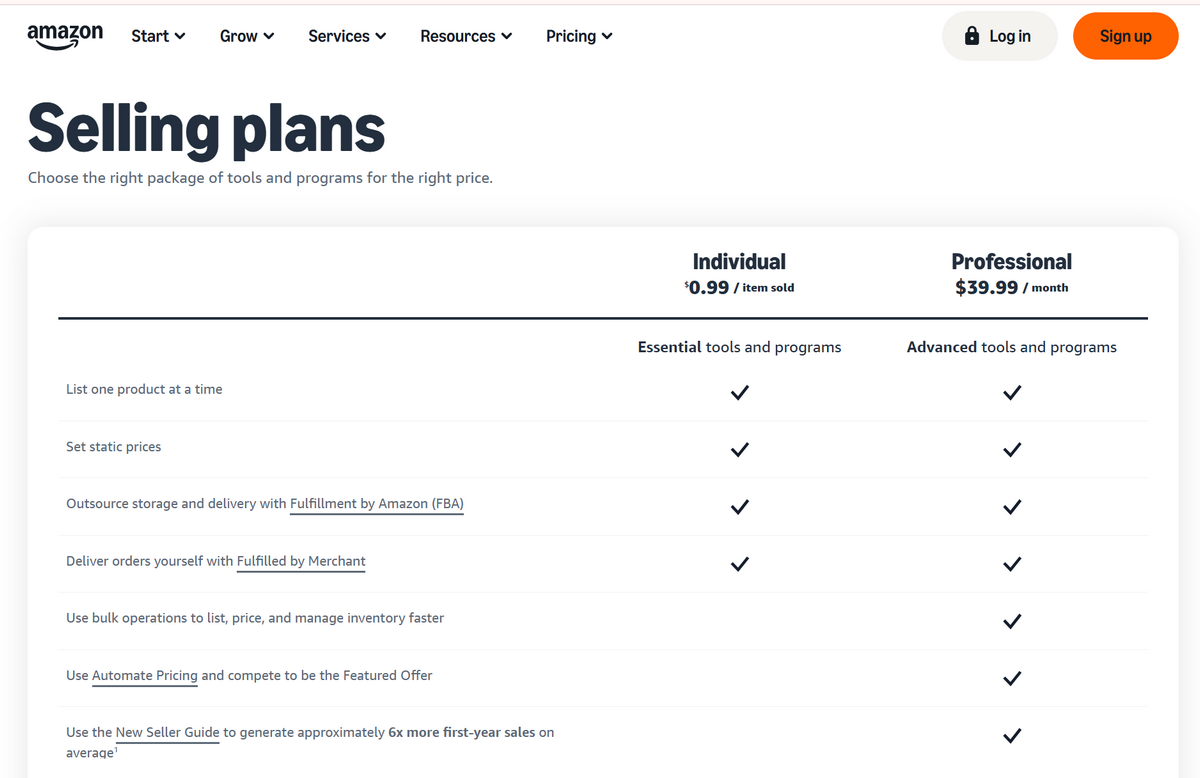Expand the Grow dropdown chevron
This screenshot has height=778, width=1200.
(268, 37)
